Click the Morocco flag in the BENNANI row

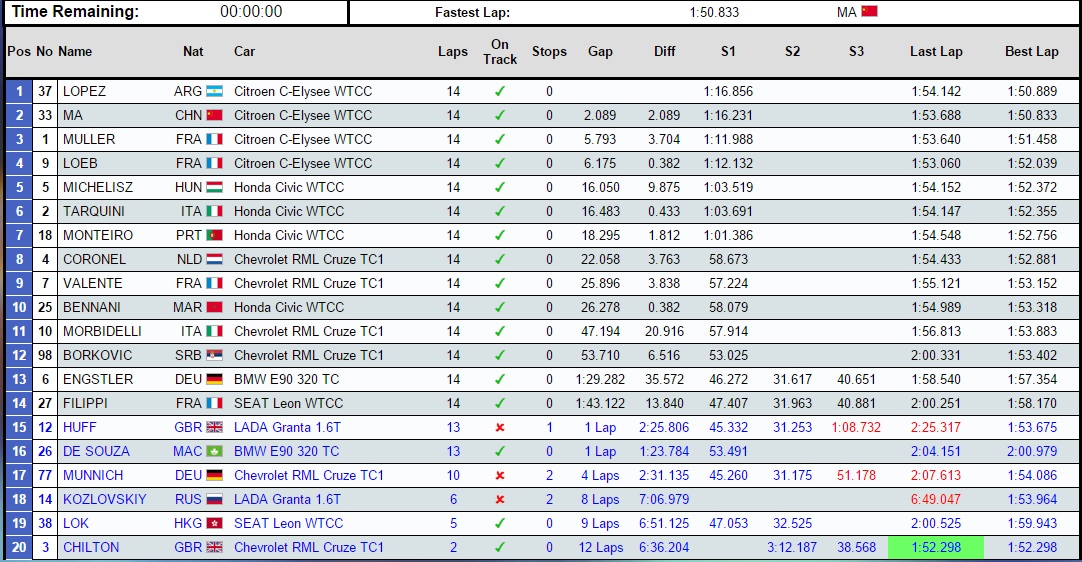(214, 307)
